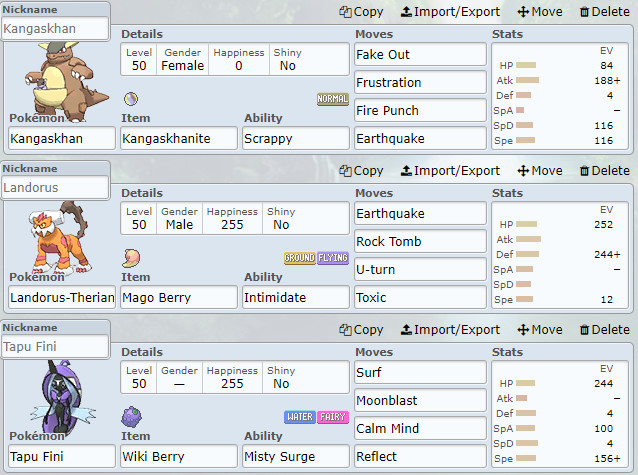
Task: Select the Frustration move slot
Action: point(420,83)
